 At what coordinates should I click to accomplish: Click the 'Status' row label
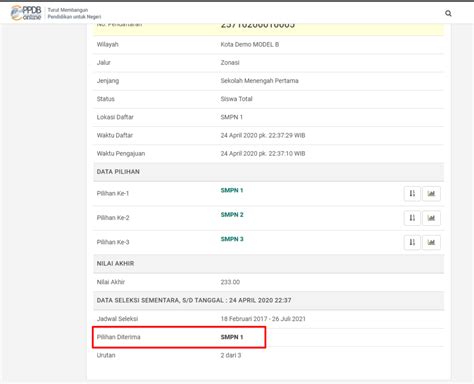point(105,99)
